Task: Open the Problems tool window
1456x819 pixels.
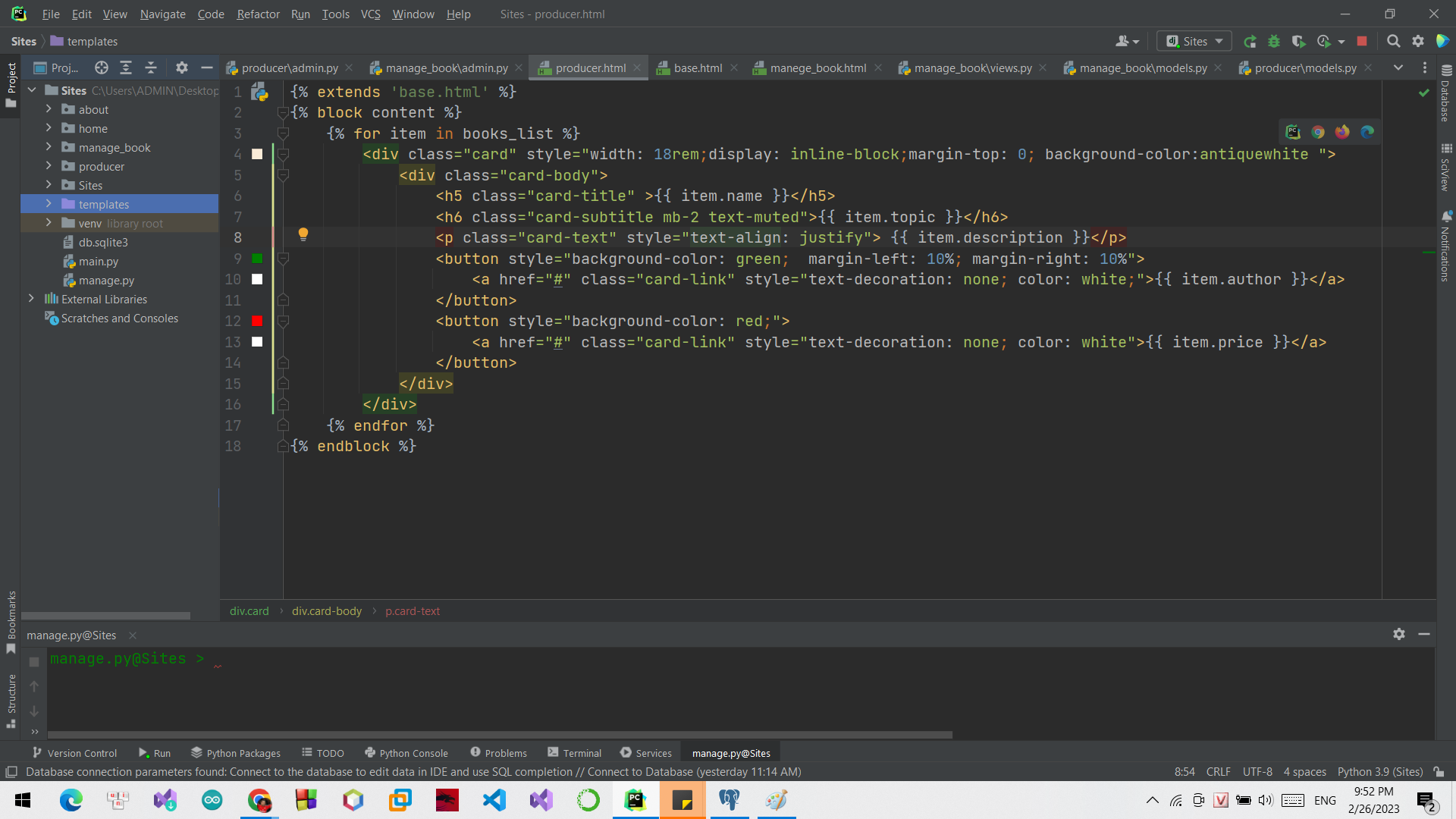Action: coord(498,753)
